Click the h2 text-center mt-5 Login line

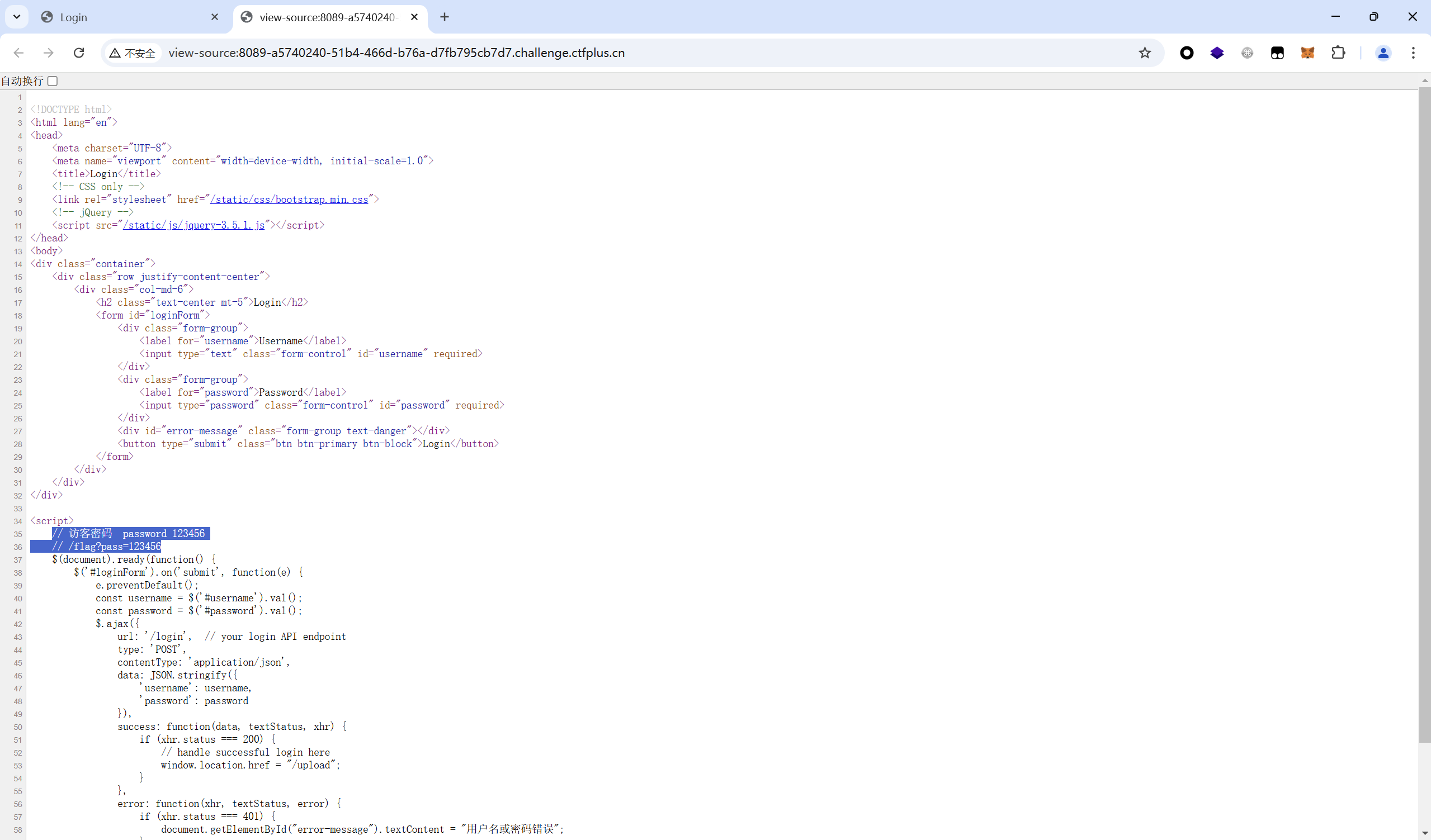tap(201, 302)
